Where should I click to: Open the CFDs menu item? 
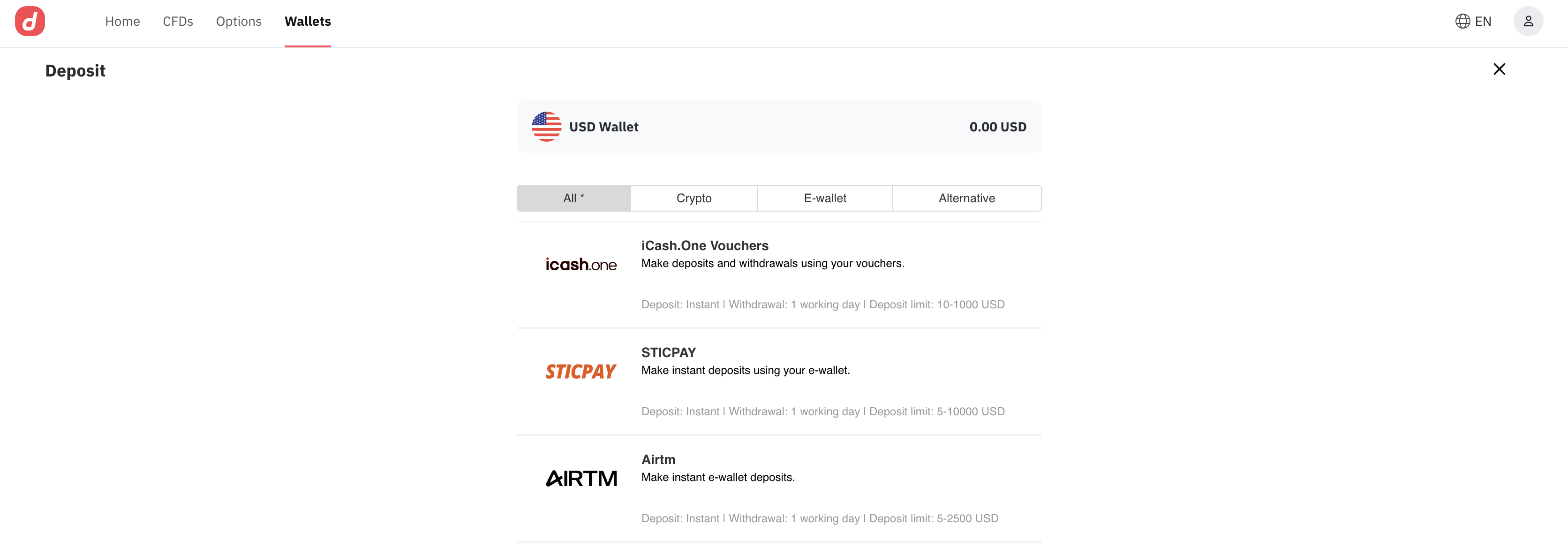point(178,21)
